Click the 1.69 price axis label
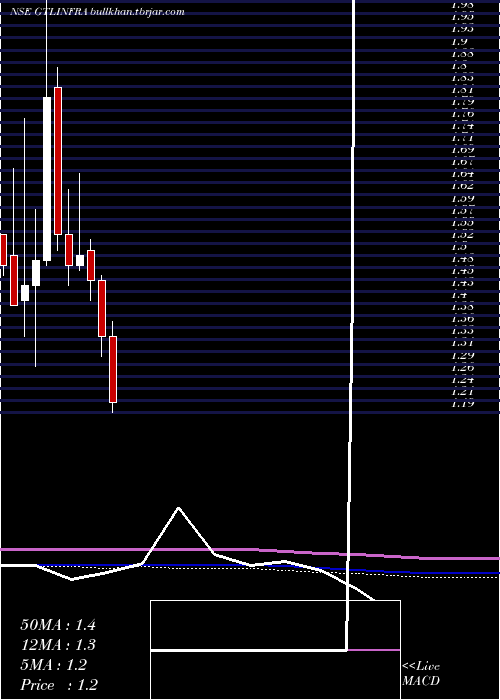This screenshot has height=700, width=500. [x=462, y=150]
